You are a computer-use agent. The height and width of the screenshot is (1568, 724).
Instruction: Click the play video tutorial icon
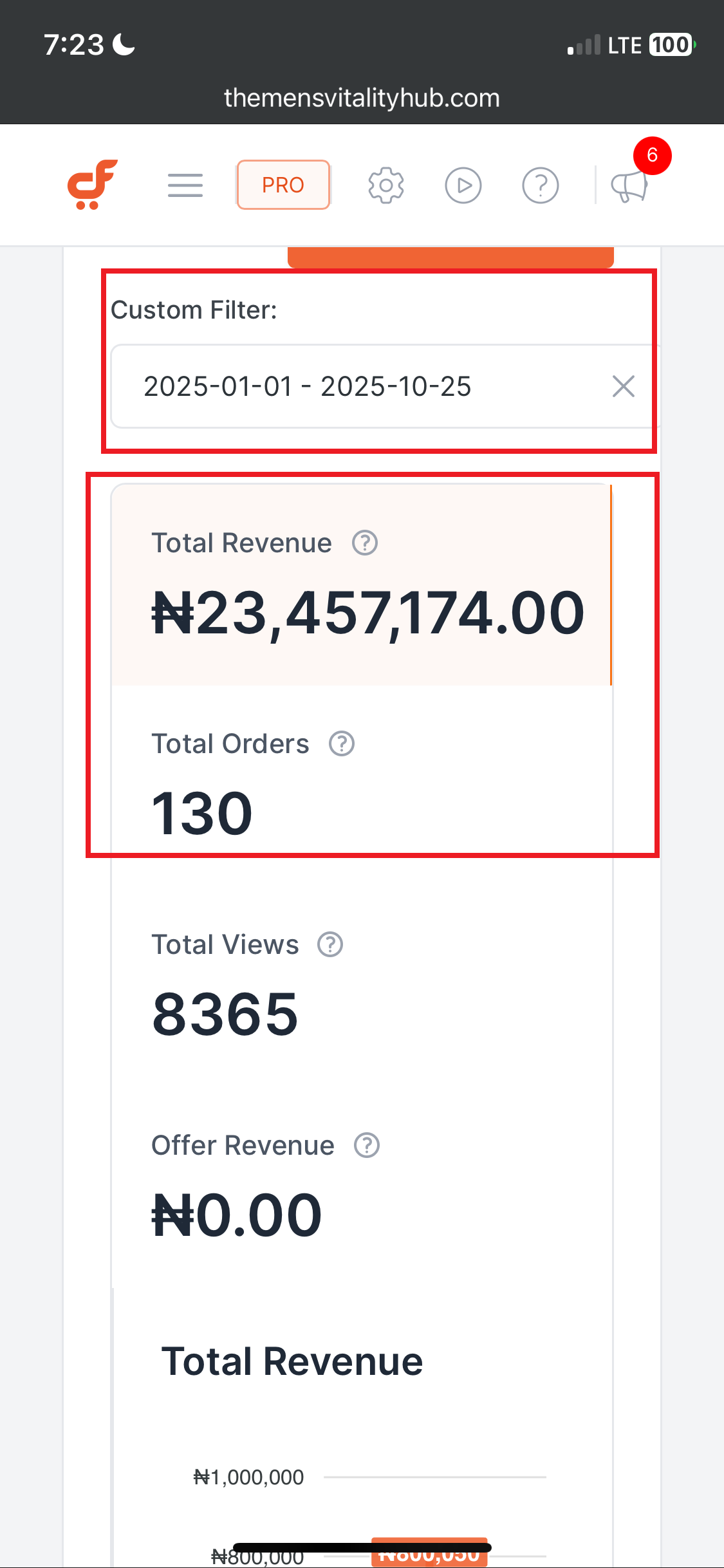point(463,185)
